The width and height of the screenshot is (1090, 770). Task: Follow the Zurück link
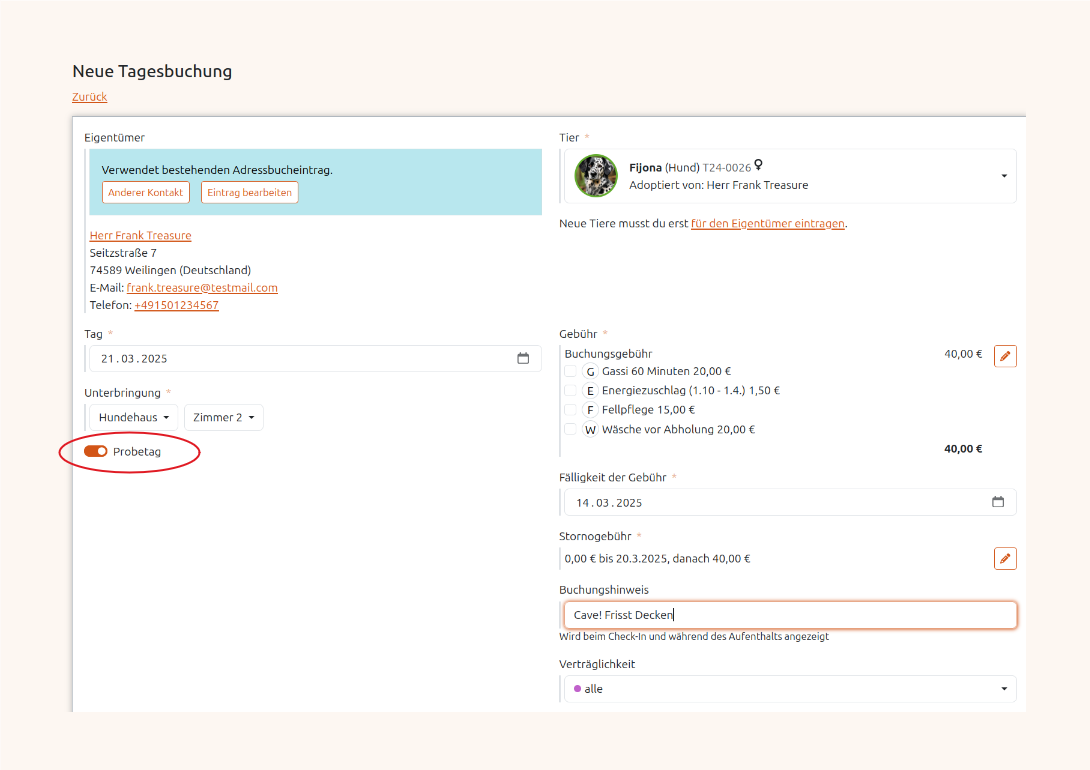click(89, 97)
